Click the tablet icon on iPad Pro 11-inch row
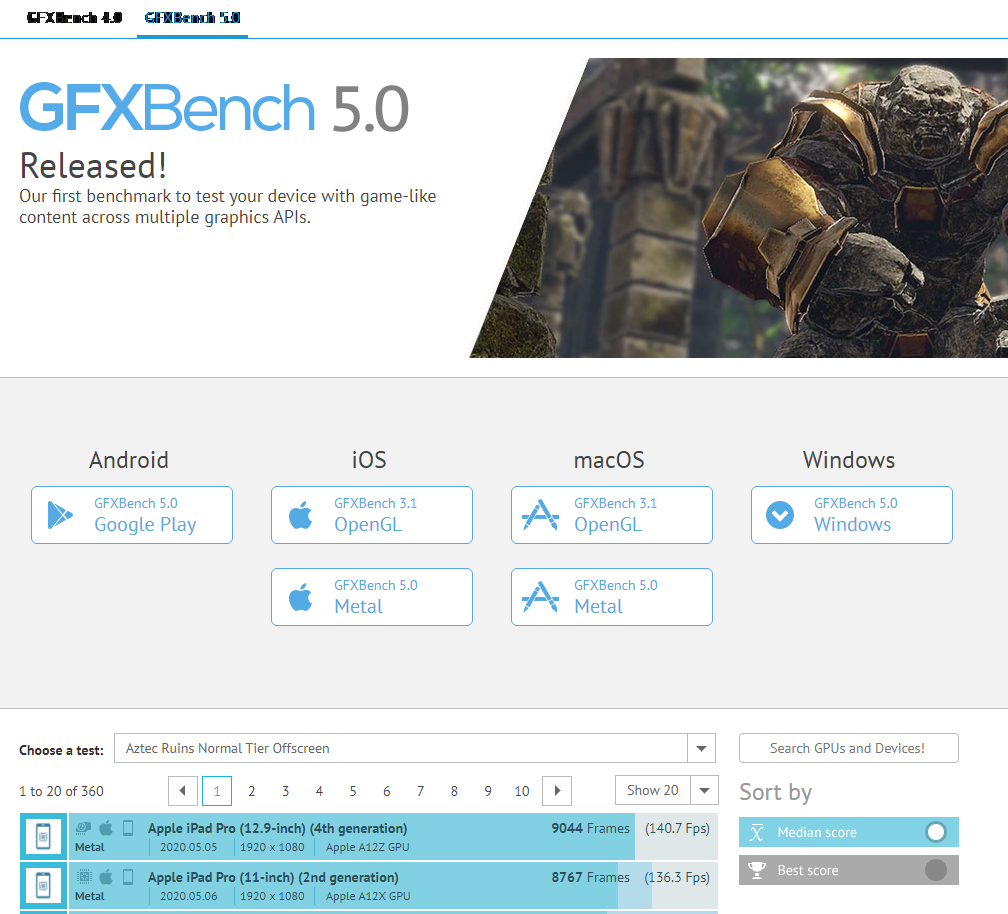The width and height of the screenshot is (1008, 914). pyautogui.click(x=128, y=877)
